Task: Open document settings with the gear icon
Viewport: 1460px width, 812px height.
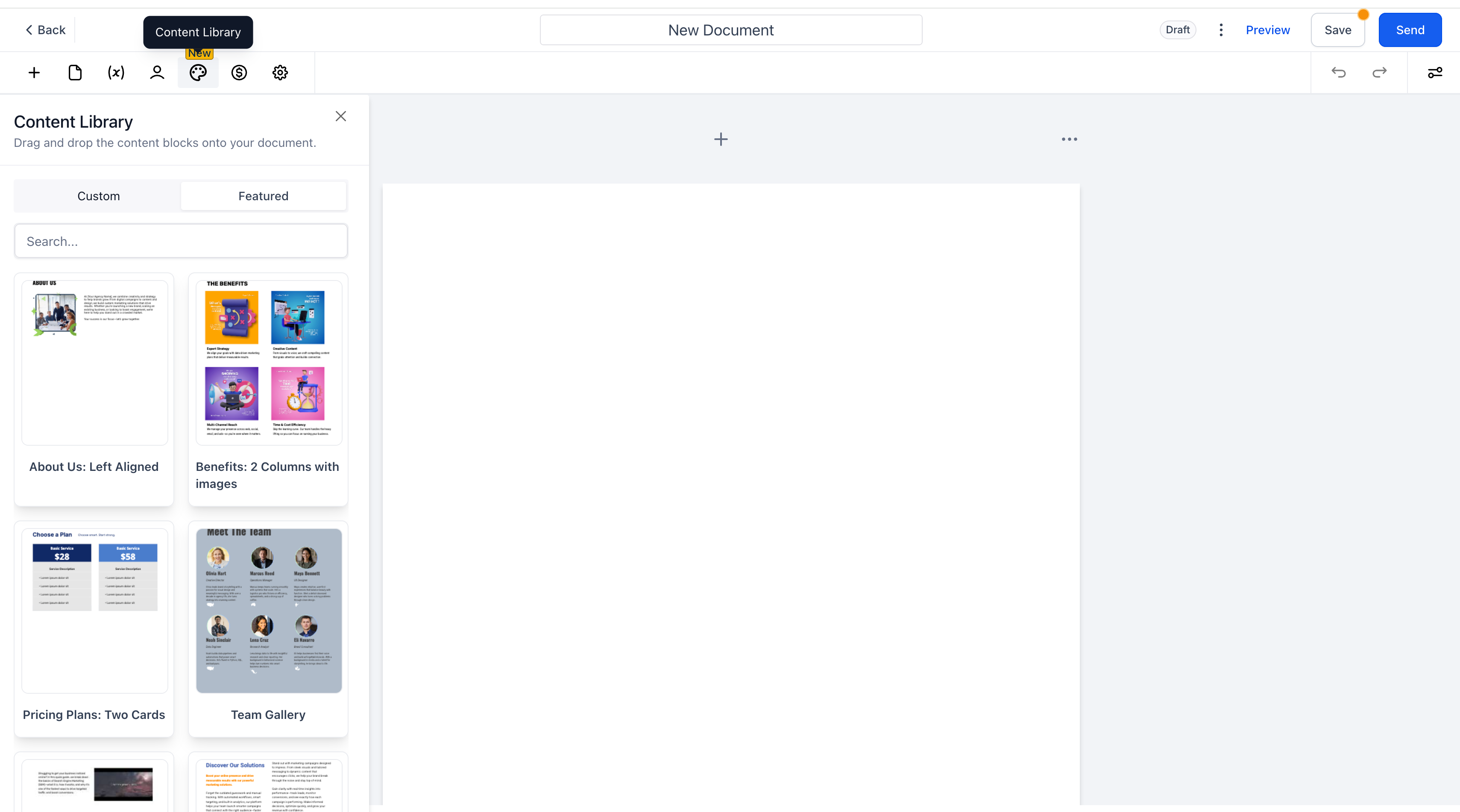Action: [279, 73]
